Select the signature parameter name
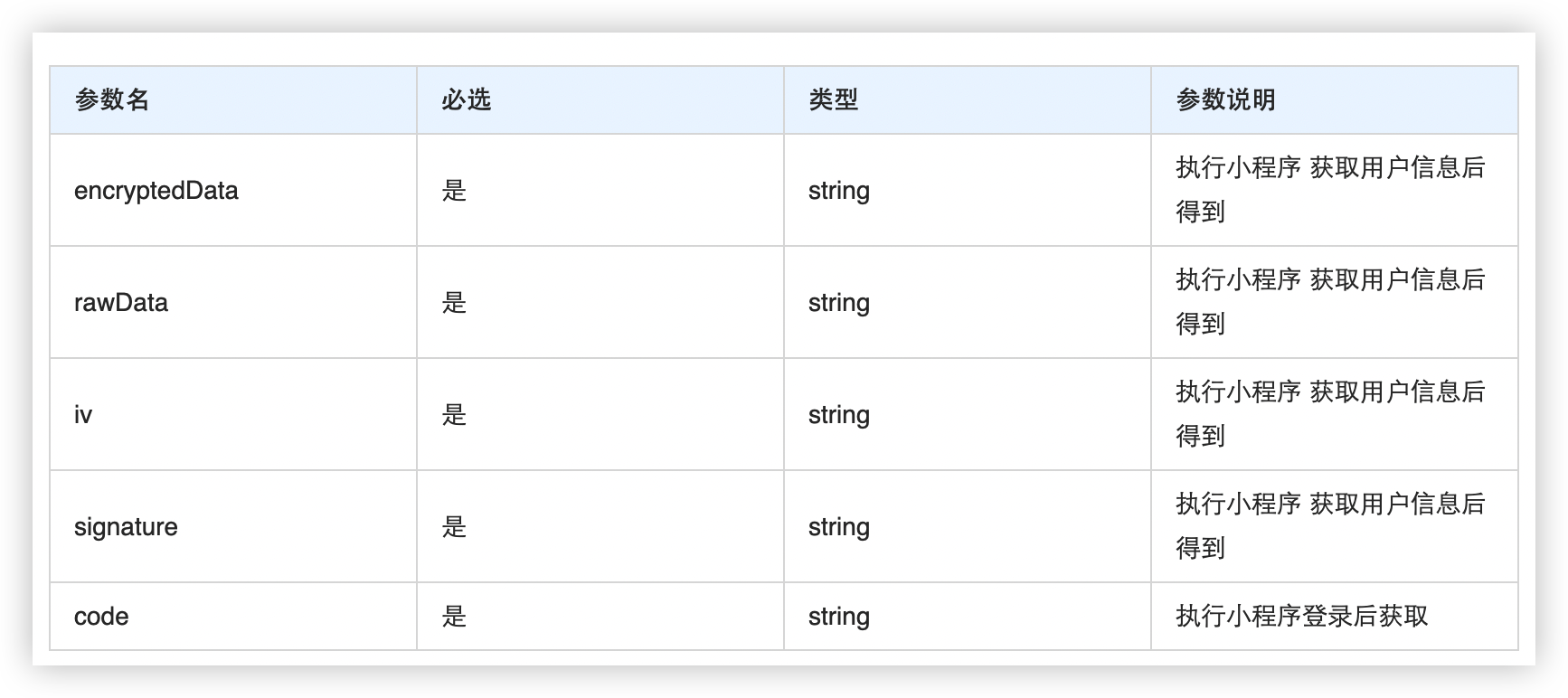 tap(126, 527)
